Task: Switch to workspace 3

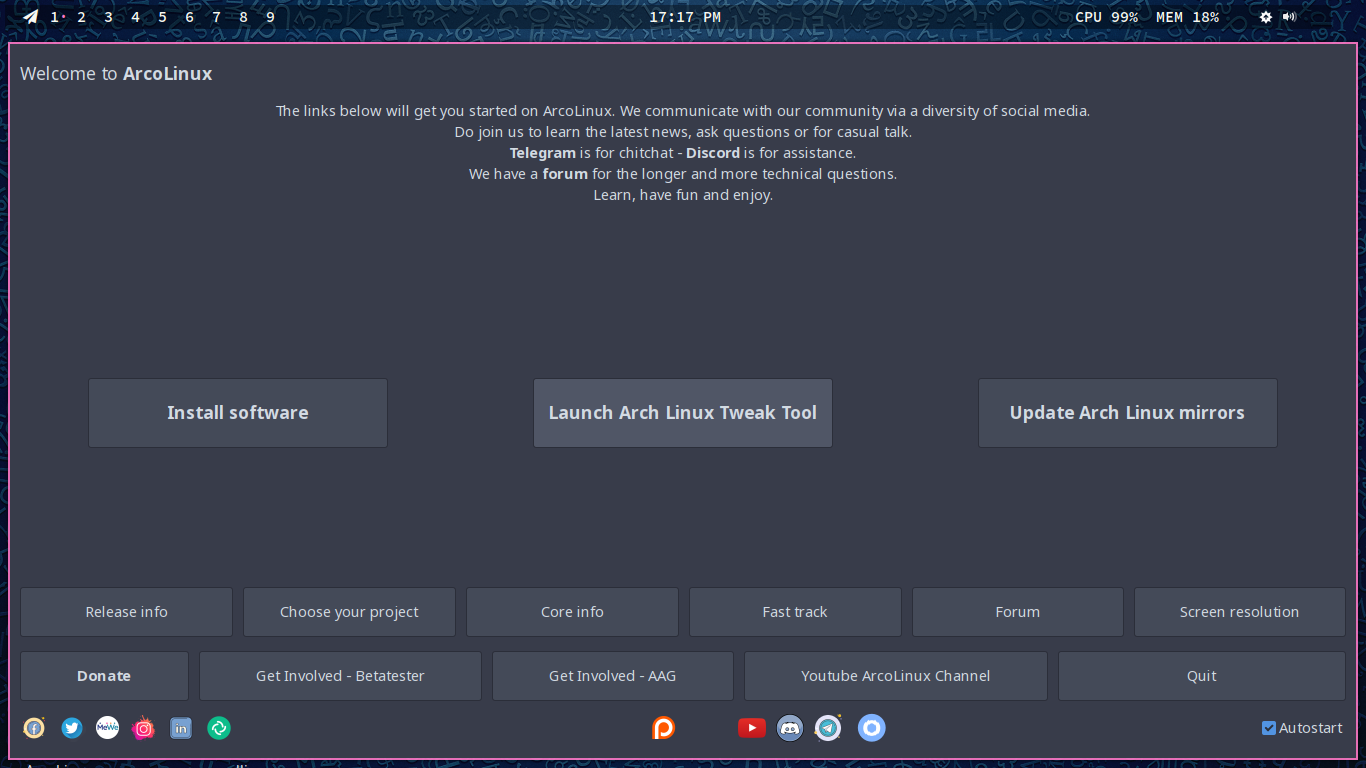Action: [x=109, y=17]
